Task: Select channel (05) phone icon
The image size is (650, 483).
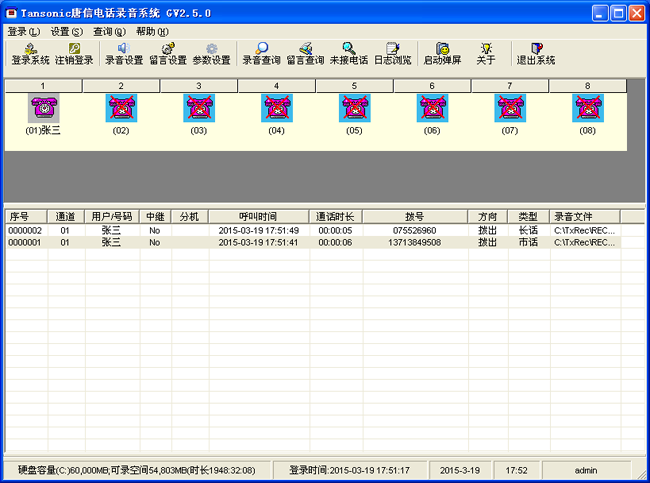Action: coord(354,108)
